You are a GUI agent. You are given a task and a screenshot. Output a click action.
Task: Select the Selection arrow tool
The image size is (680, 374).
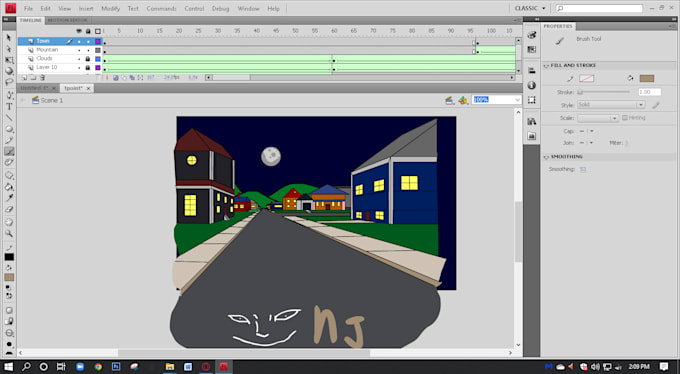pos(9,38)
